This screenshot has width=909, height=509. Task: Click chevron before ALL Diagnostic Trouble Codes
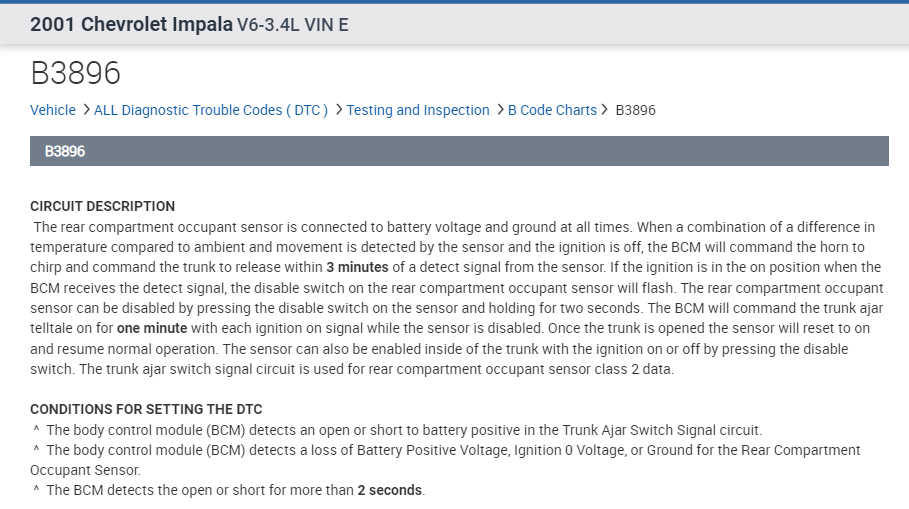[86, 110]
